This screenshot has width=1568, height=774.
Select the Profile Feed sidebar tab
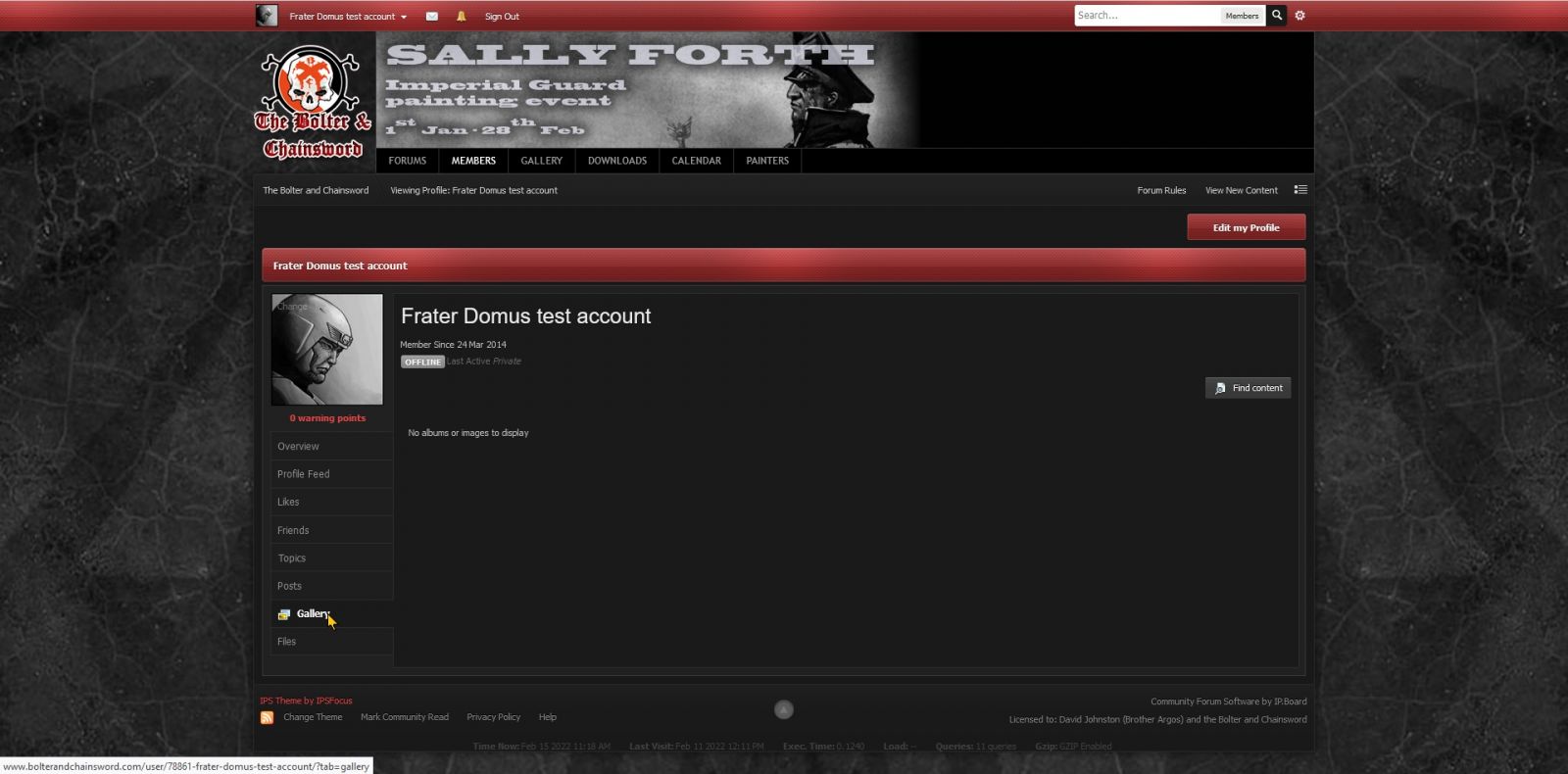[304, 474]
